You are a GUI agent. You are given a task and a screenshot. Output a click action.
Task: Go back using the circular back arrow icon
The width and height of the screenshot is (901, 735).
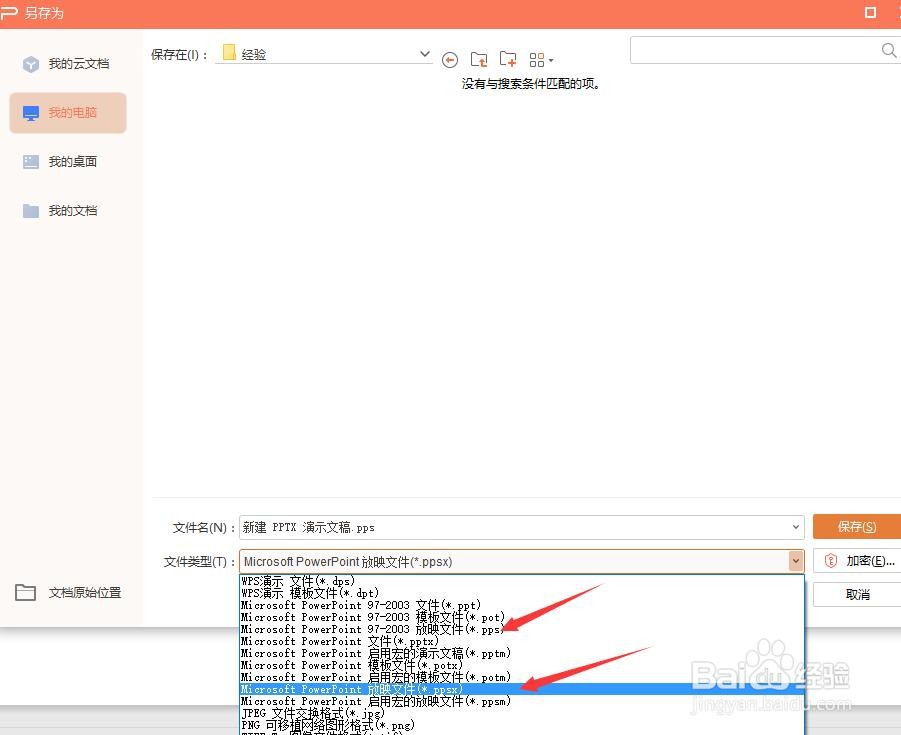450,60
